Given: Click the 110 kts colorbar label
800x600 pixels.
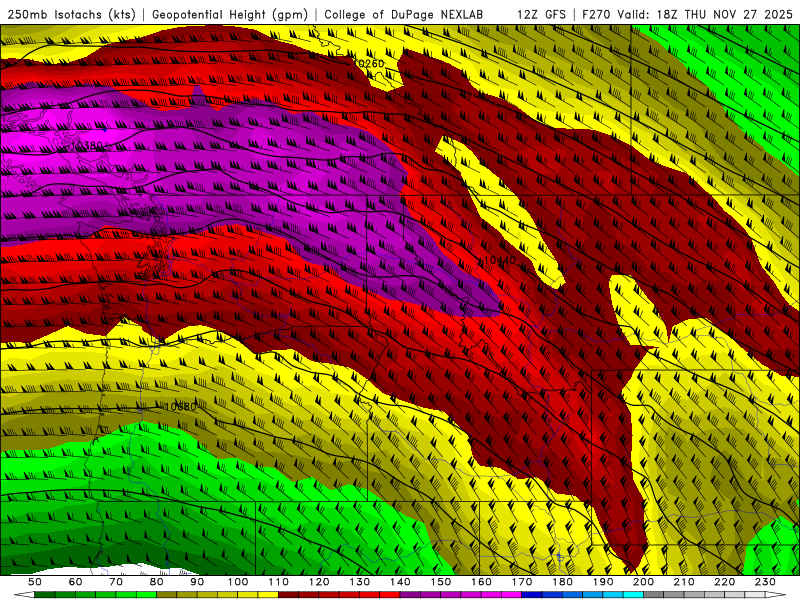Looking at the screenshot, I should (278, 582).
